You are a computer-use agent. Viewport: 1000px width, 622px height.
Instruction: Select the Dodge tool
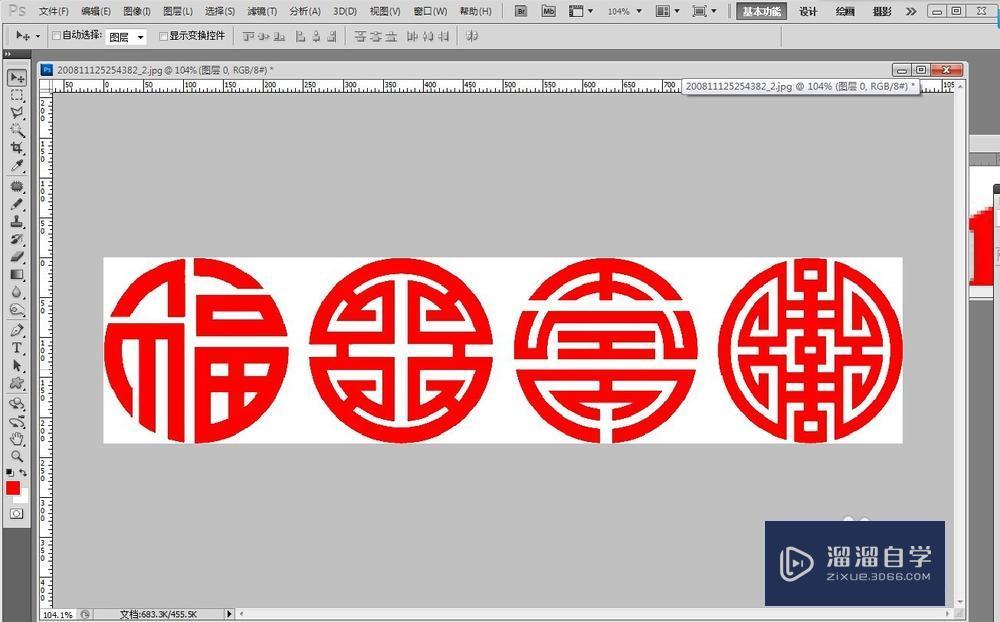(x=17, y=309)
